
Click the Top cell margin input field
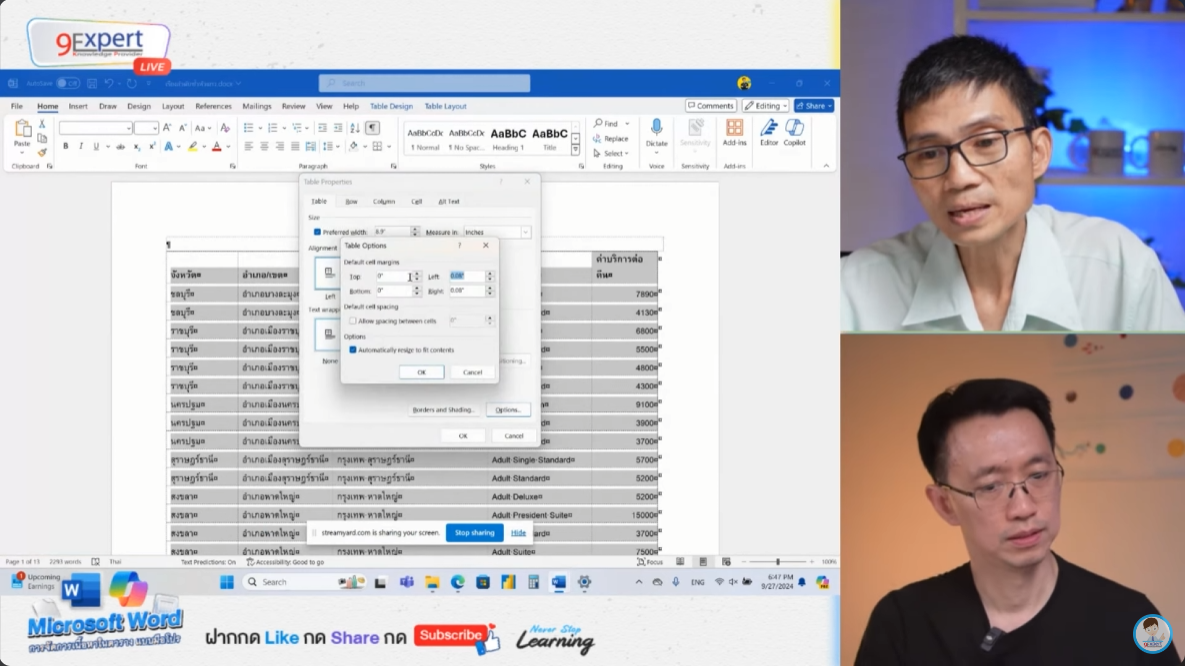[x=391, y=276]
